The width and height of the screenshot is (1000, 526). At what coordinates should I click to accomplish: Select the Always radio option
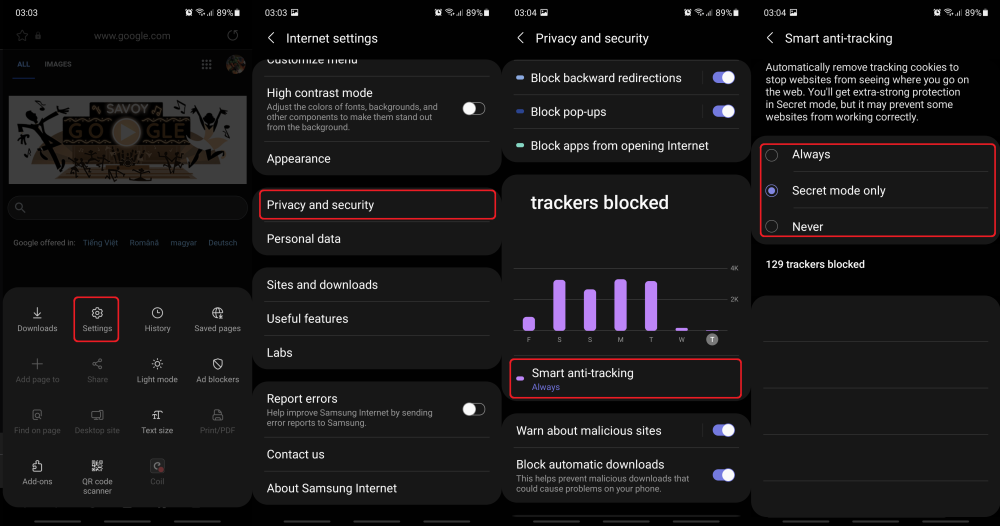pyautogui.click(x=772, y=155)
